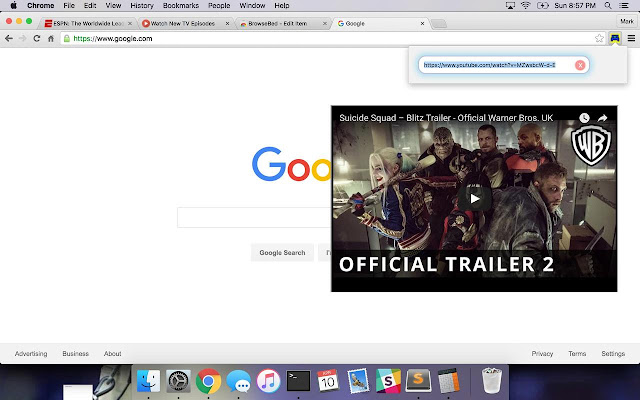Open Notification Center list icon
Viewport: 640px width, 400px height.
click(624, 5)
